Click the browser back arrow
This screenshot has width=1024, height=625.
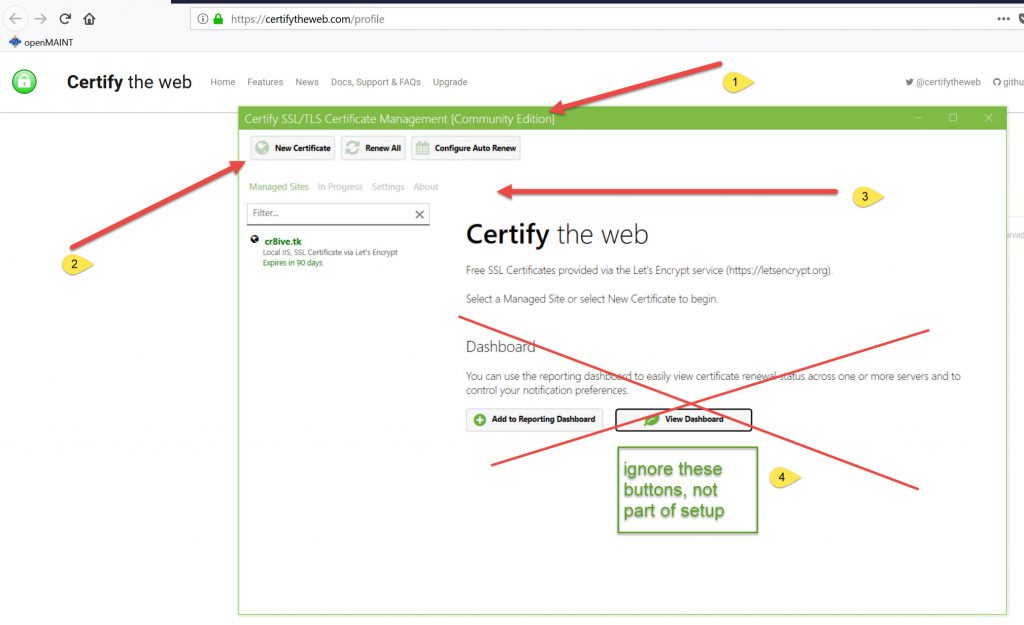(15, 19)
